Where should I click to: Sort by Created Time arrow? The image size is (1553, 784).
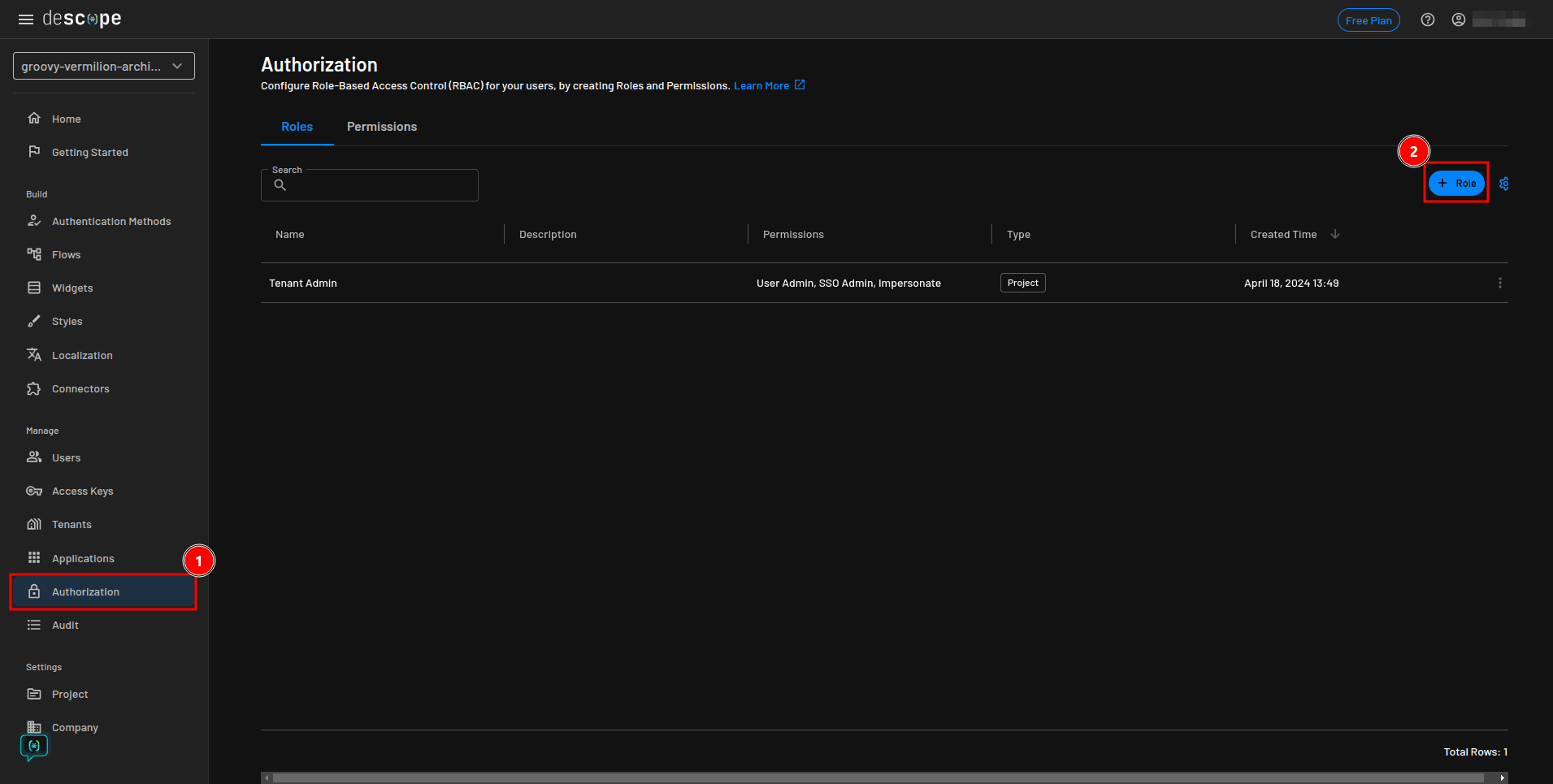coord(1334,234)
